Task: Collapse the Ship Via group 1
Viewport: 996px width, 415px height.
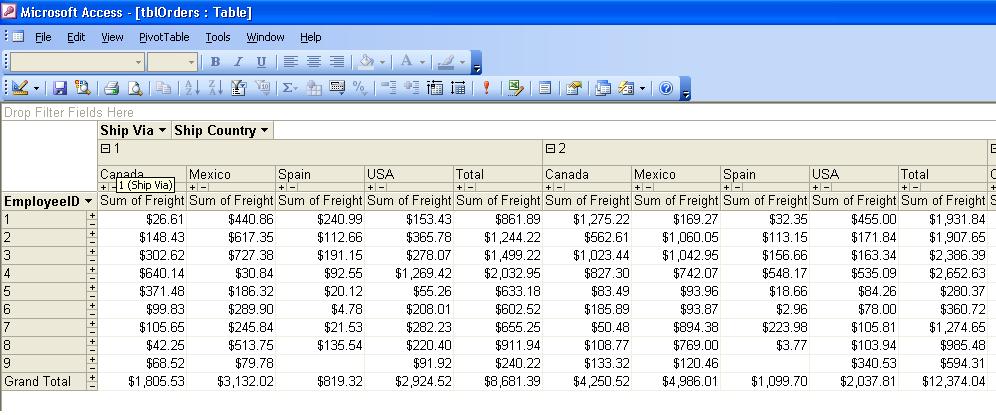Action: click(x=105, y=149)
